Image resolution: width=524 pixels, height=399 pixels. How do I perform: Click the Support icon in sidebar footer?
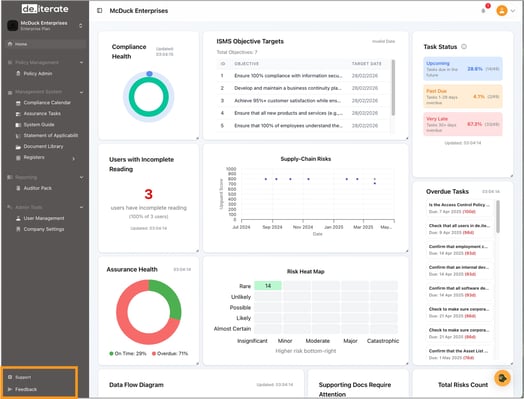pos(10,377)
